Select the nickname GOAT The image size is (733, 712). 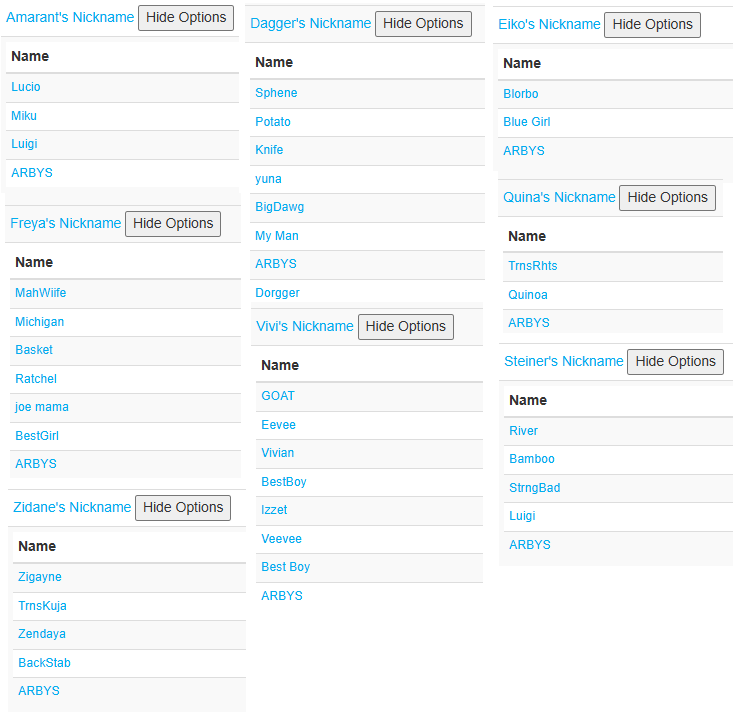(x=278, y=396)
